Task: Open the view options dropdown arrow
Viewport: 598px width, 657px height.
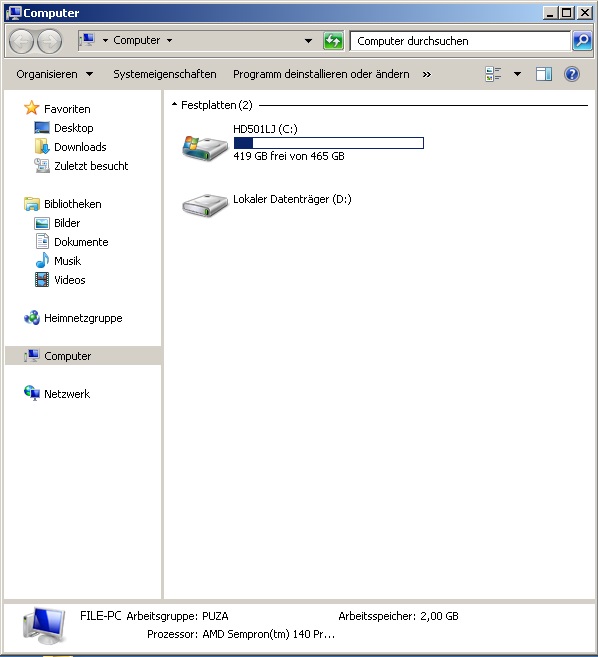Action: click(x=518, y=74)
